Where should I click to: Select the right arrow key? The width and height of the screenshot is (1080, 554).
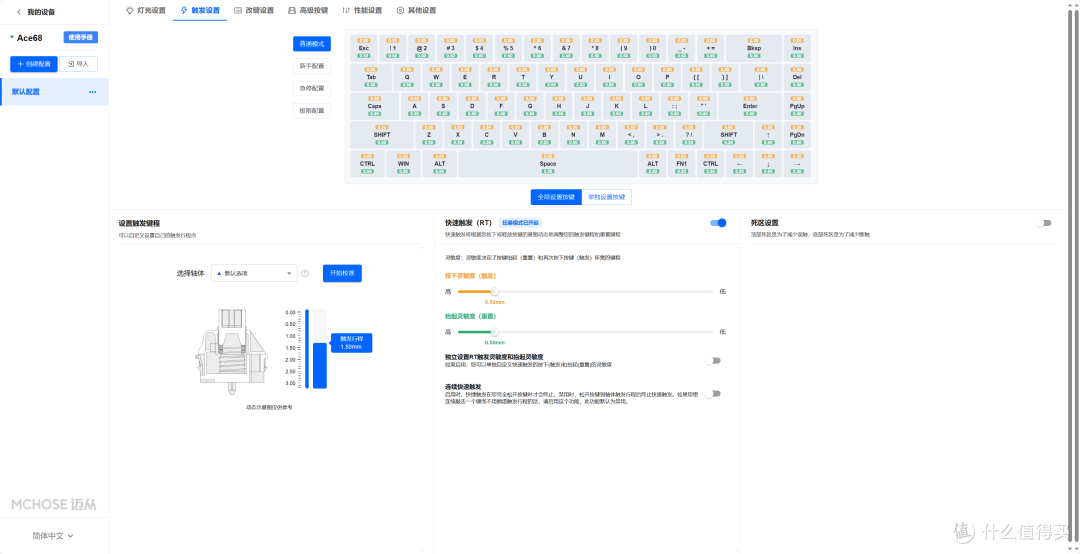click(797, 164)
